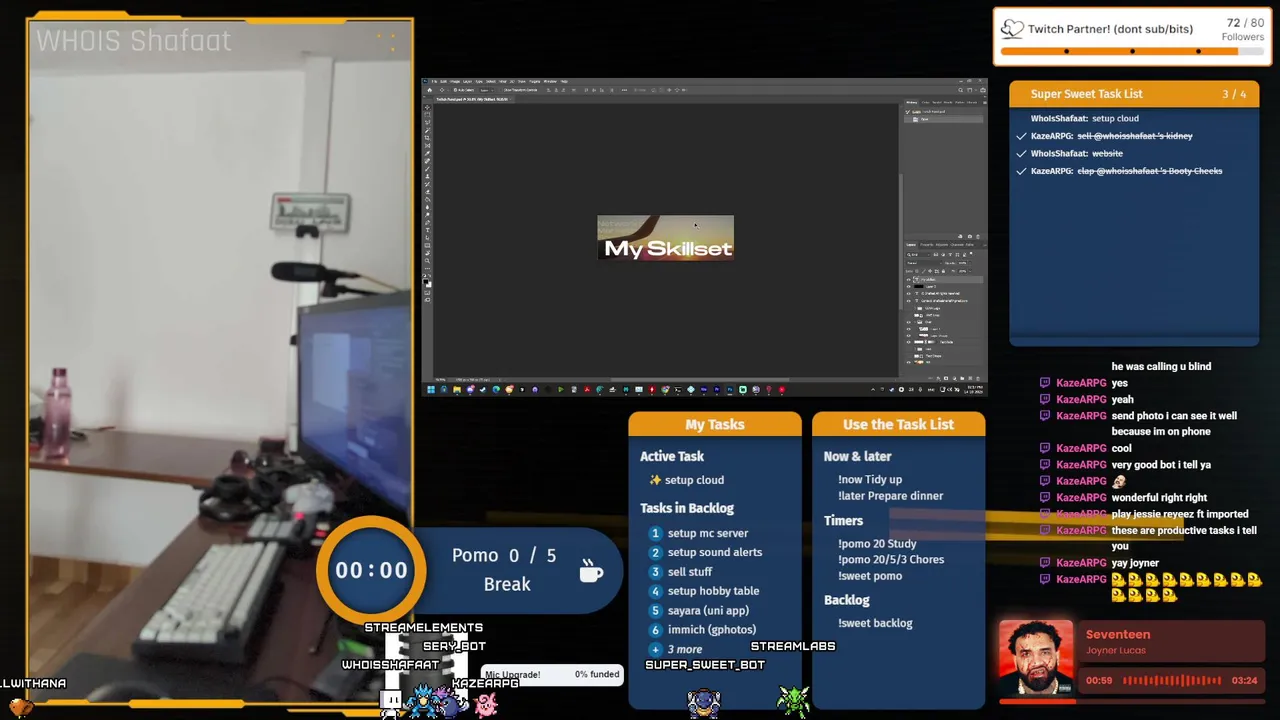Hide the copyright text layer
This screenshot has width=1280, height=720.
[908, 294]
